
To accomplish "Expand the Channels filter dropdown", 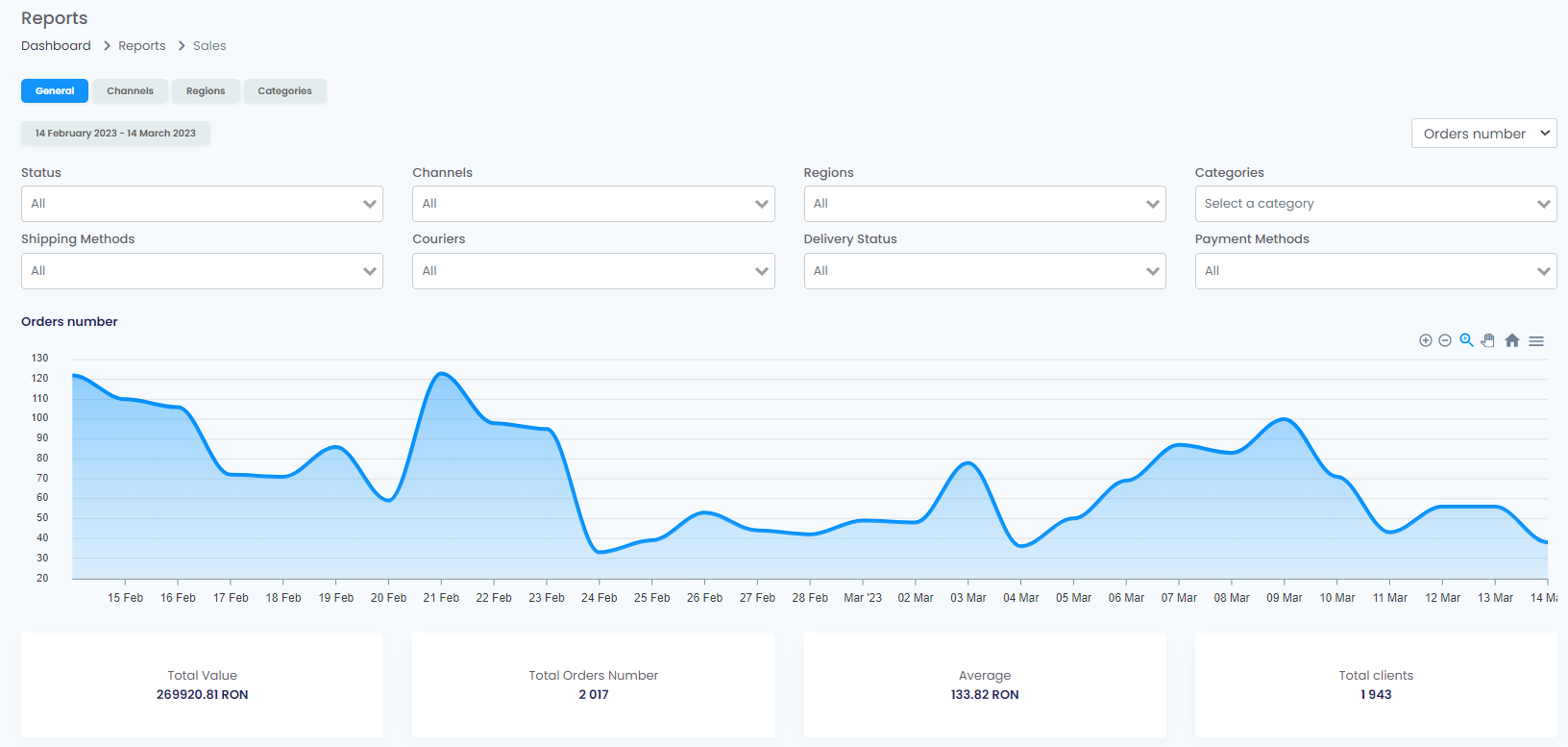I will coord(594,204).
